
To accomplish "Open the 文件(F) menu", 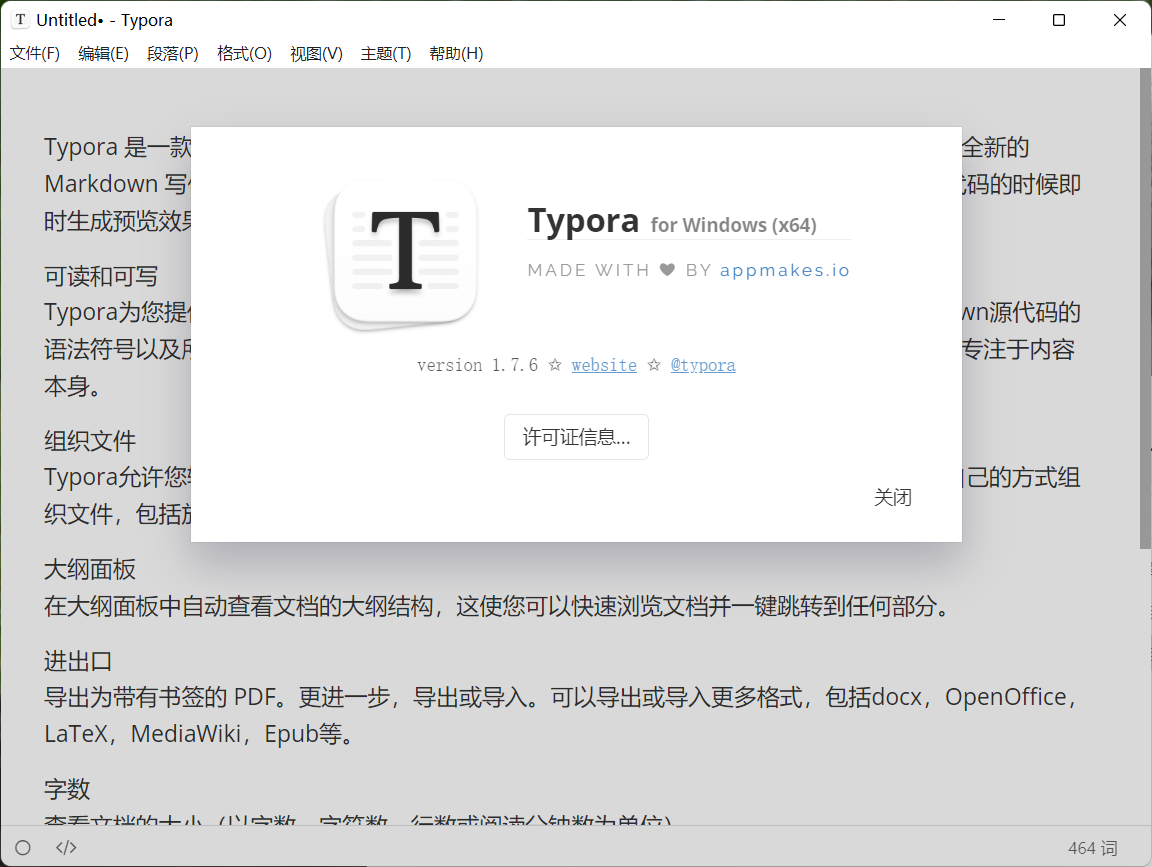I will (35, 54).
